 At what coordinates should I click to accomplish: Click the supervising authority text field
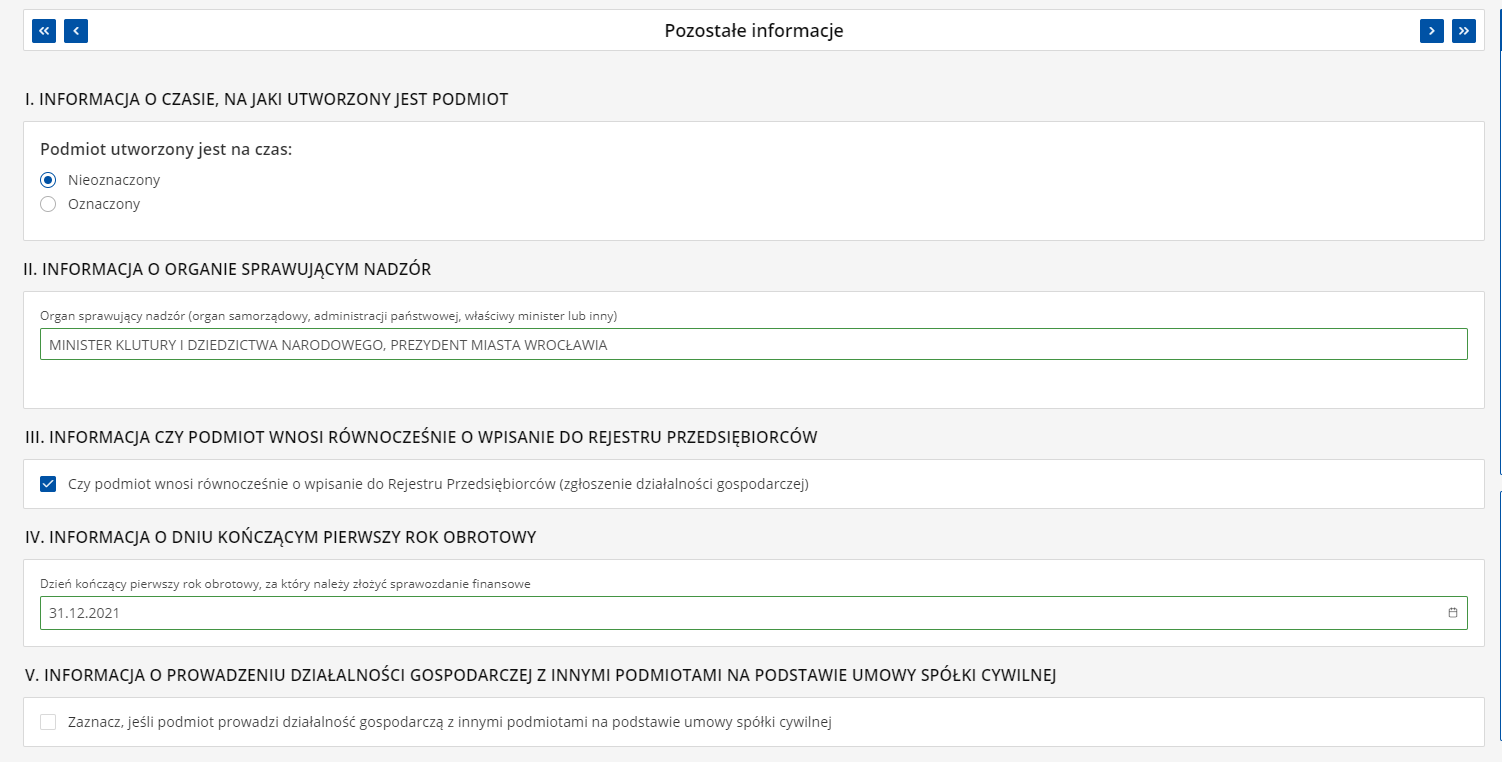click(x=753, y=344)
